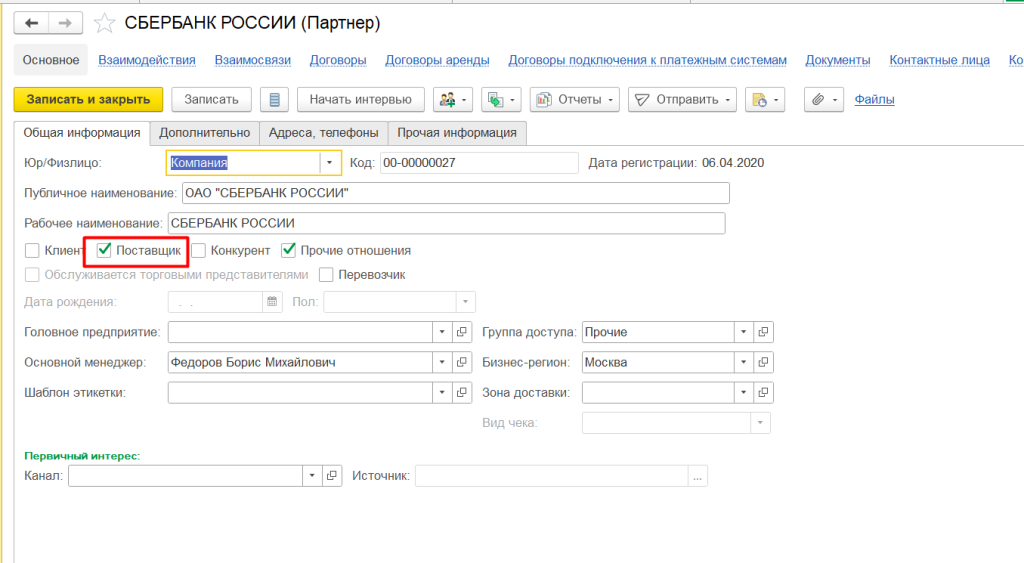This screenshot has width=1024, height=563.
Task: Toggle the Перевозчик checkbox
Action: pos(326,275)
